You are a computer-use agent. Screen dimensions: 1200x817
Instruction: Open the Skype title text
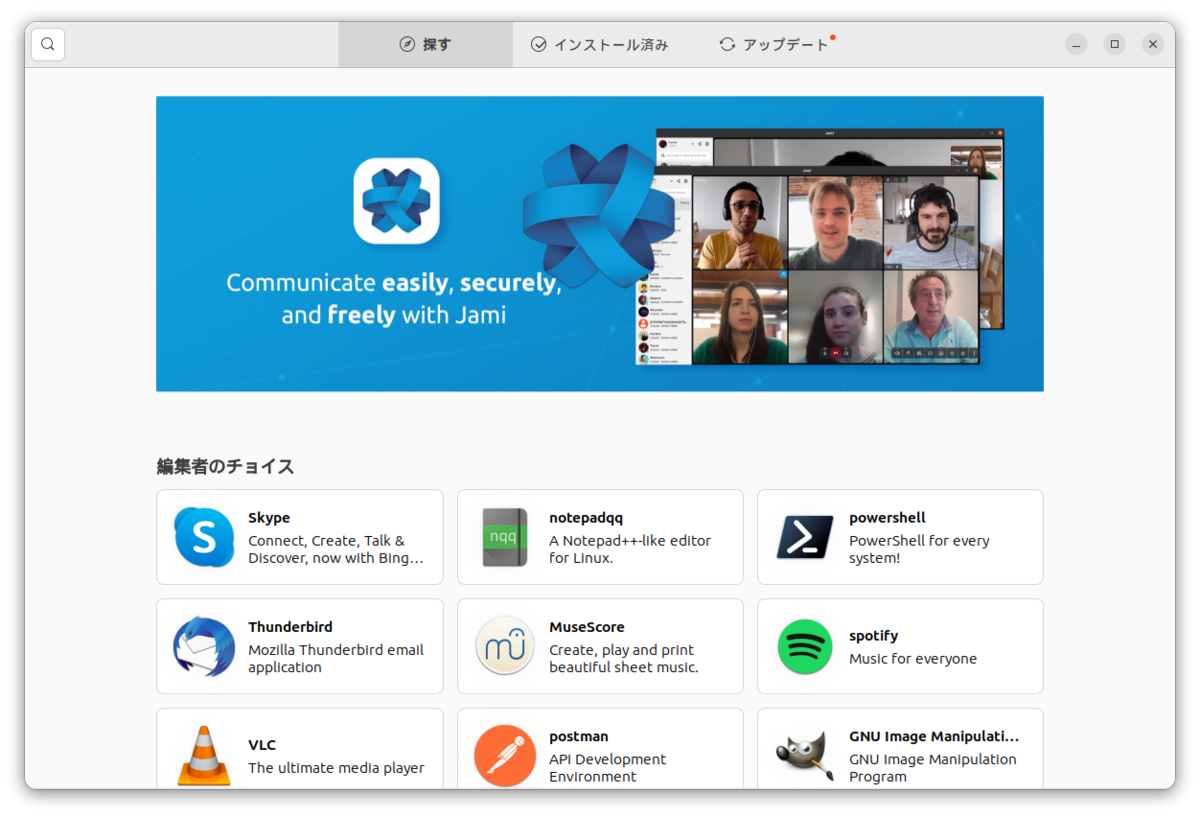(269, 518)
